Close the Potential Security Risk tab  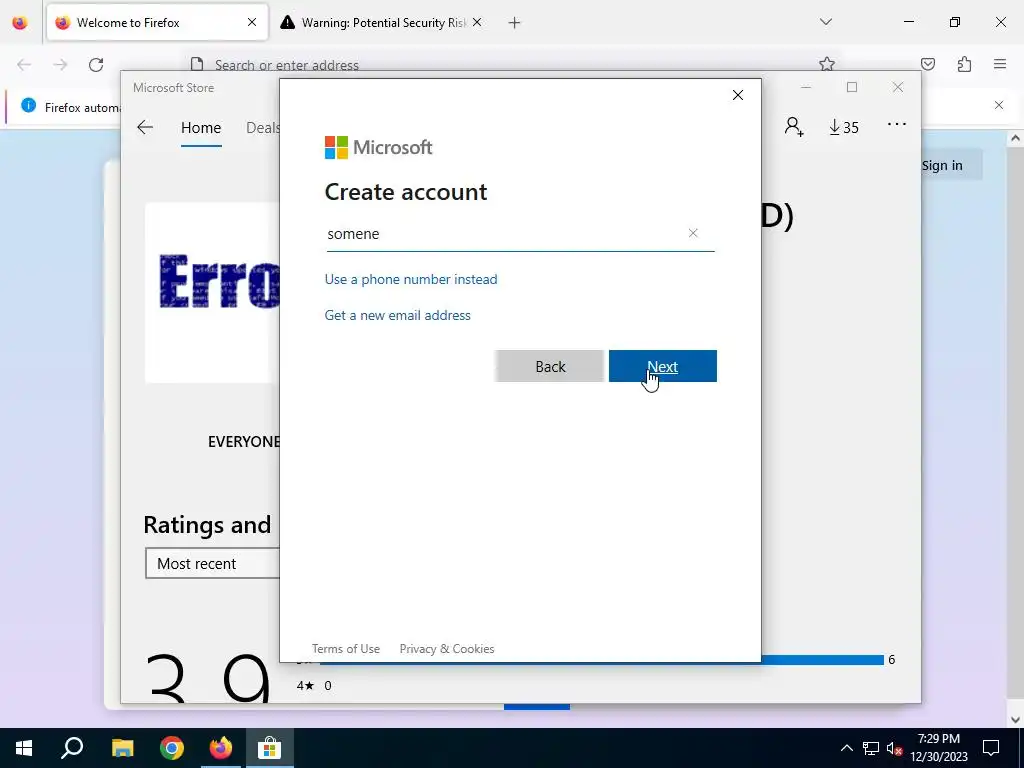point(477,23)
